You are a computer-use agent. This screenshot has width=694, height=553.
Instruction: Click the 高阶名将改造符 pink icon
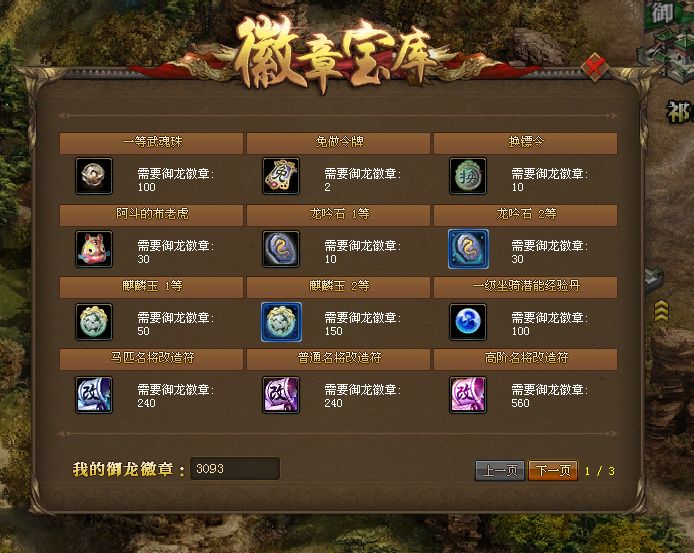[468, 395]
